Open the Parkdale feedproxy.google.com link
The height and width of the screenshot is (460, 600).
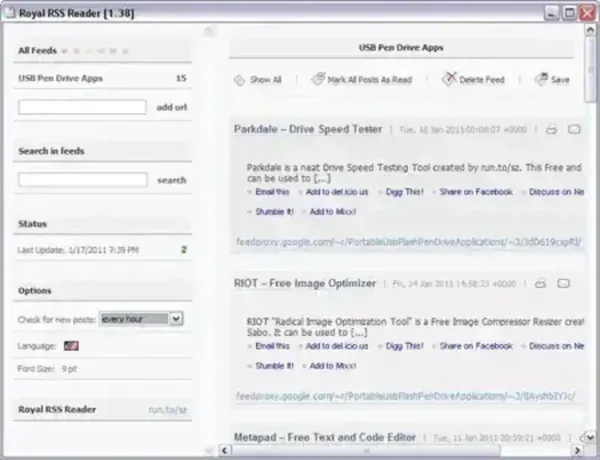point(409,242)
